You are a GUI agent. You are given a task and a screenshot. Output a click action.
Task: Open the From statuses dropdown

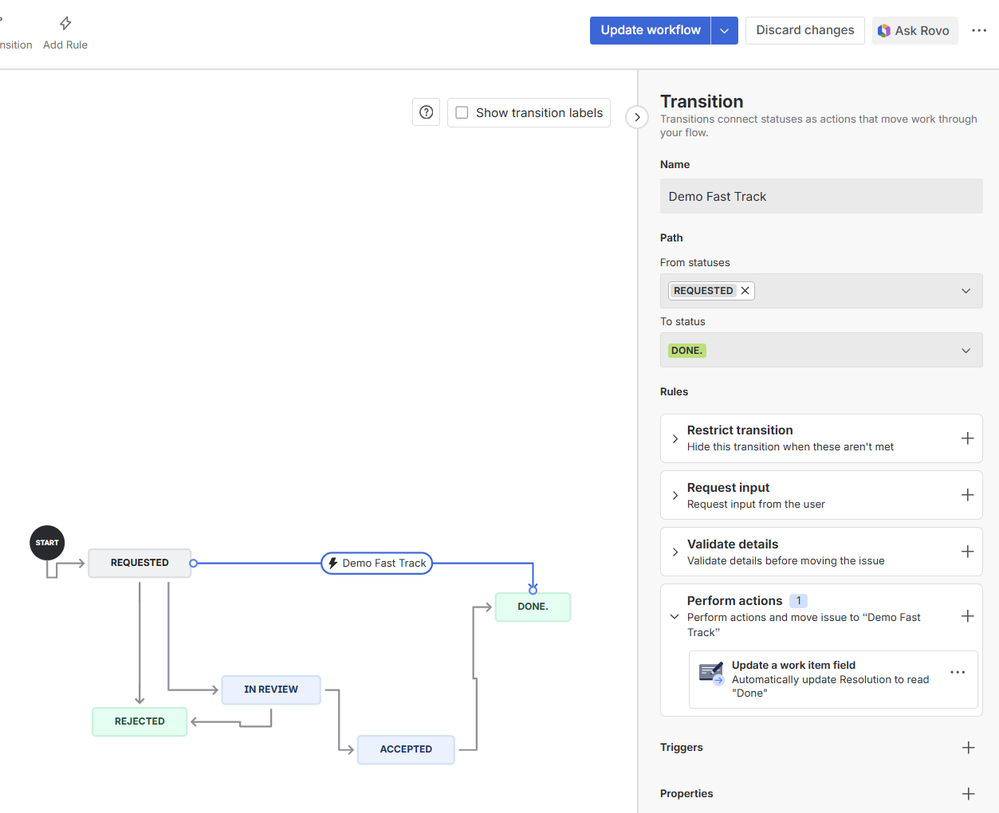965,290
